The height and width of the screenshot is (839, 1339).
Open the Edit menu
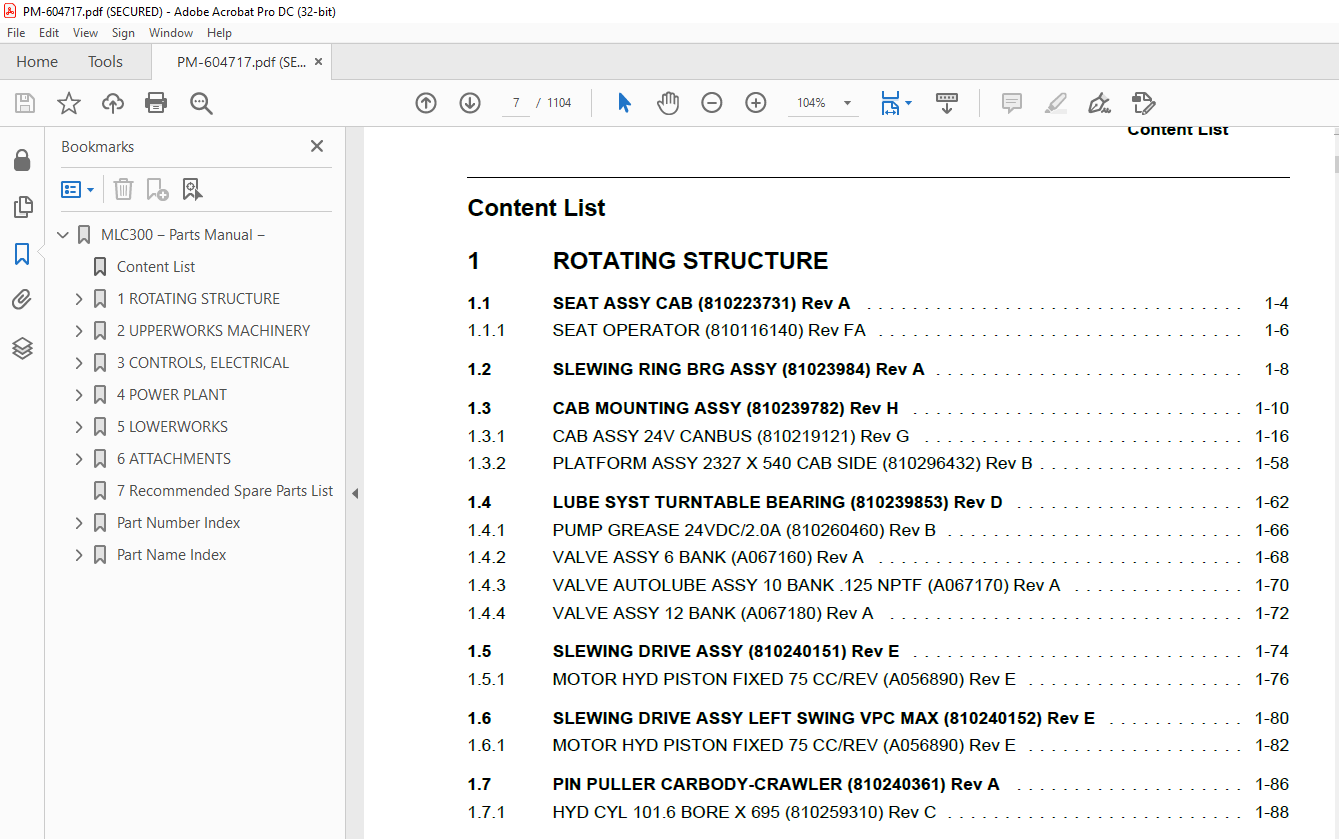click(49, 33)
